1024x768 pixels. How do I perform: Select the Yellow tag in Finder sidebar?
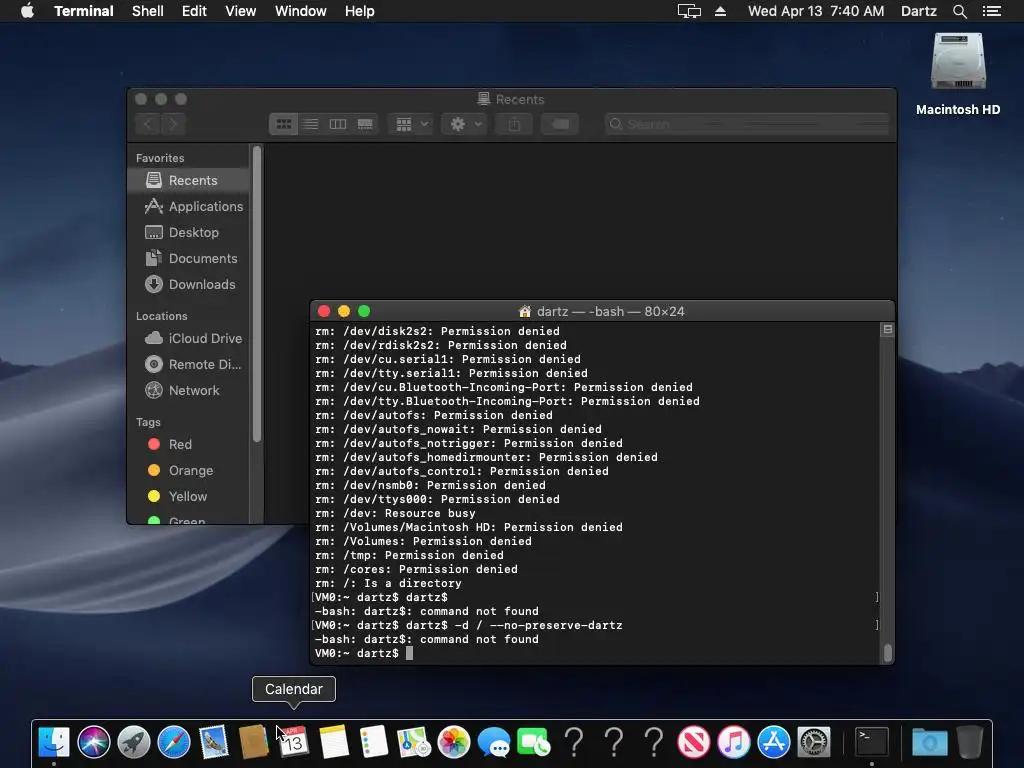(x=188, y=497)
